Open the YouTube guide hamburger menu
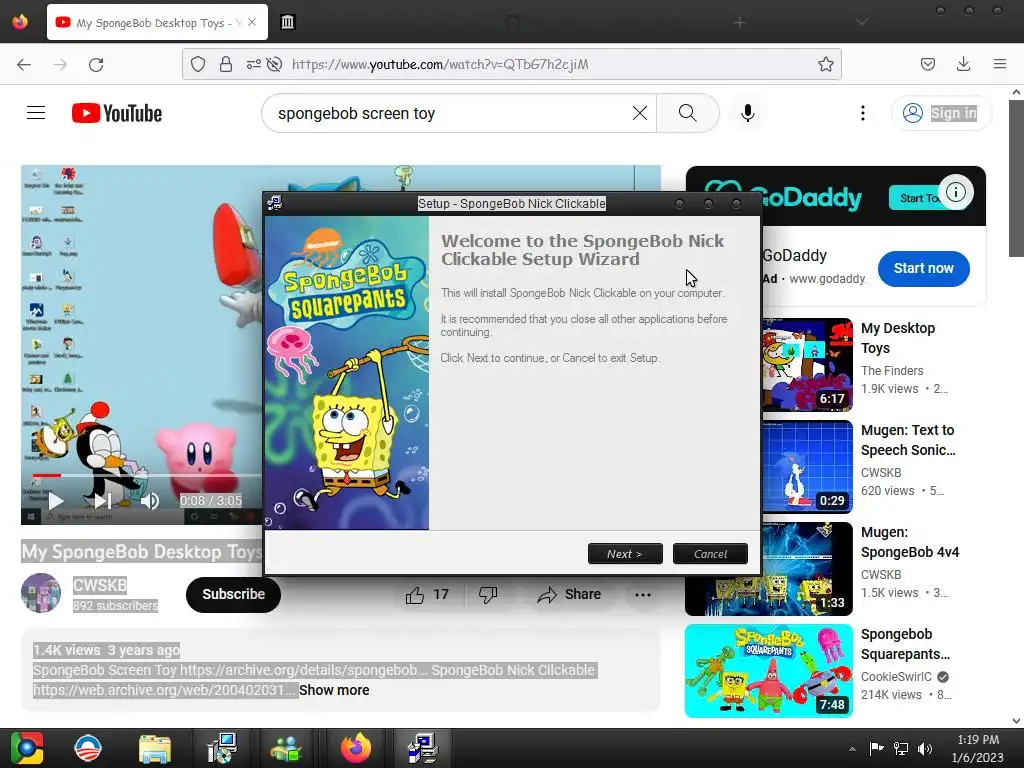The image size is (1024, 768). click(x=36, y=113)
